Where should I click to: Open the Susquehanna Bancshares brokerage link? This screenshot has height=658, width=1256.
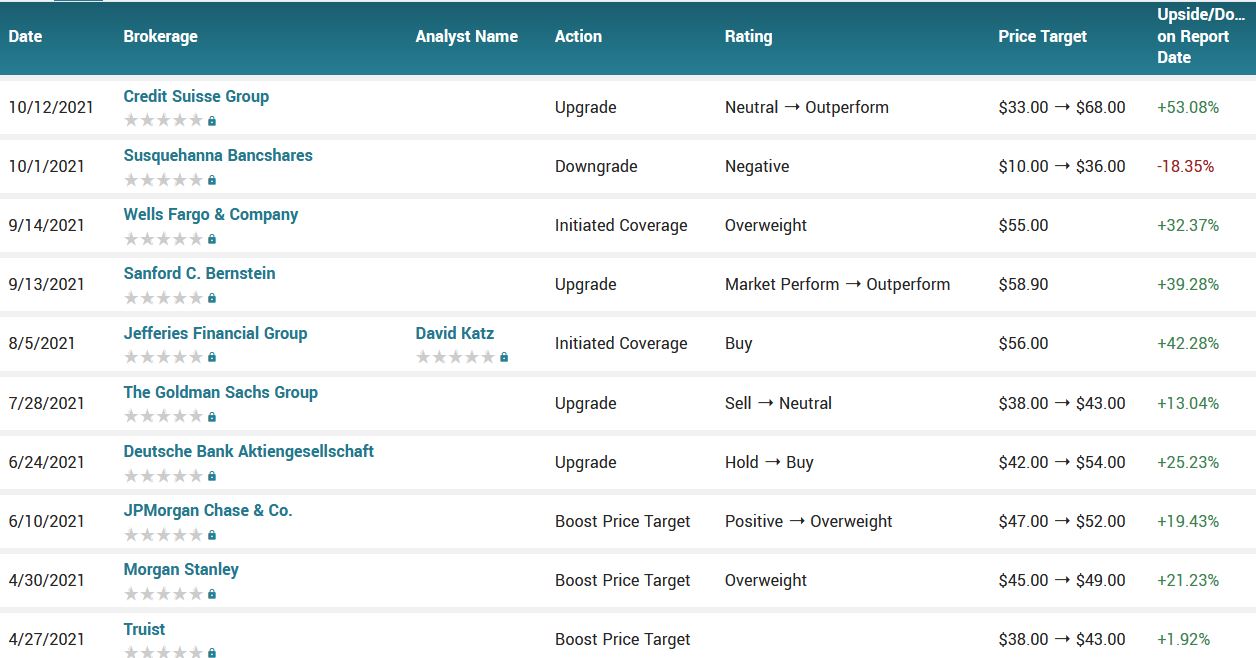tap(218, 155)
